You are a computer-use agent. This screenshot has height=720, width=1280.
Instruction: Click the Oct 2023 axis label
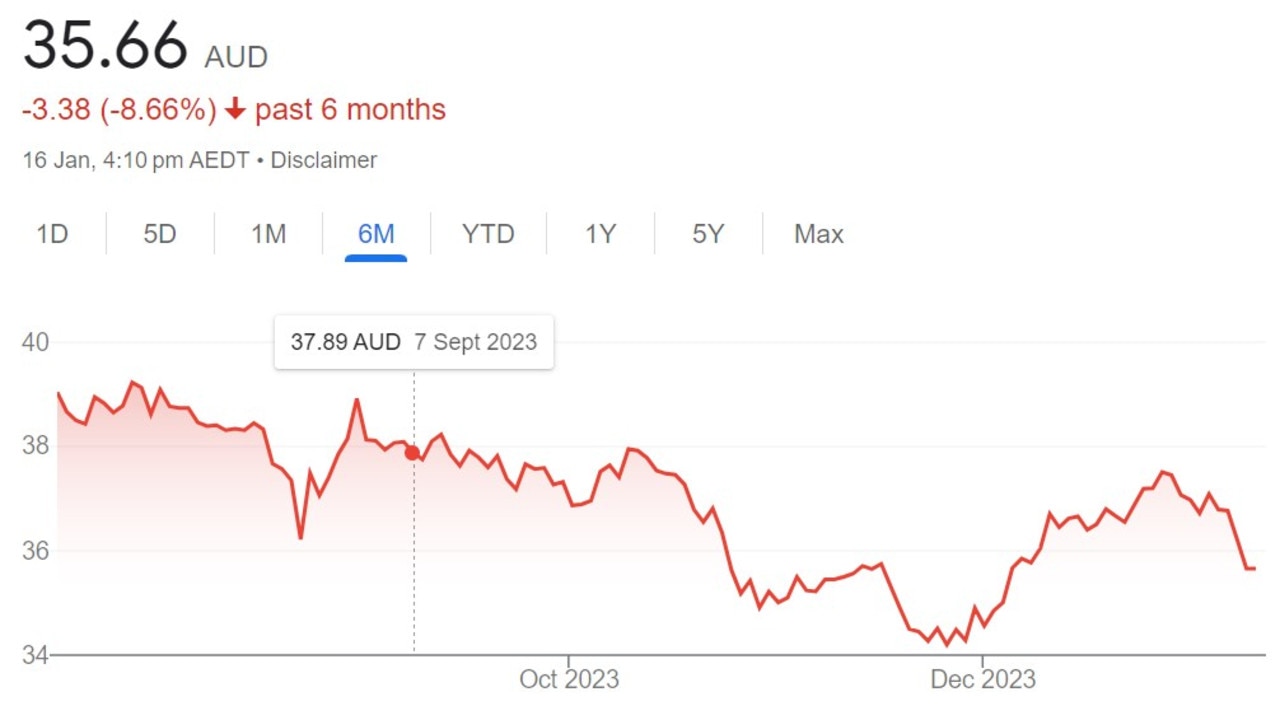coord(569,680)
